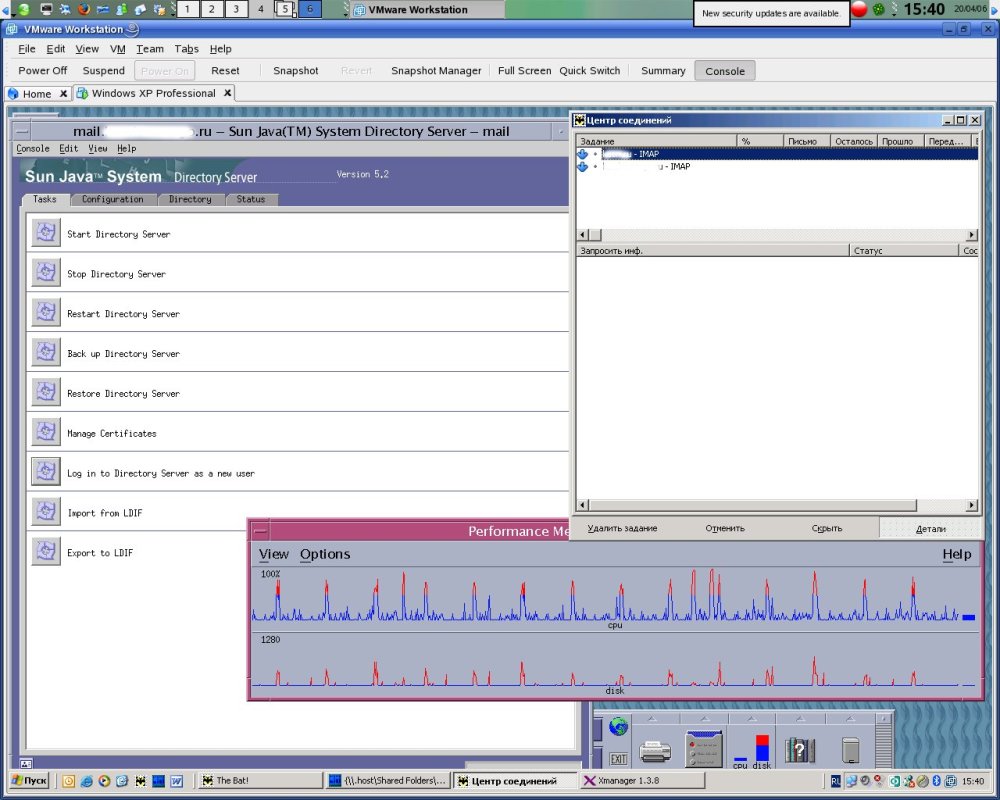
Task: Click the CDE front panel EXIT button
Action: click(618, 759)
